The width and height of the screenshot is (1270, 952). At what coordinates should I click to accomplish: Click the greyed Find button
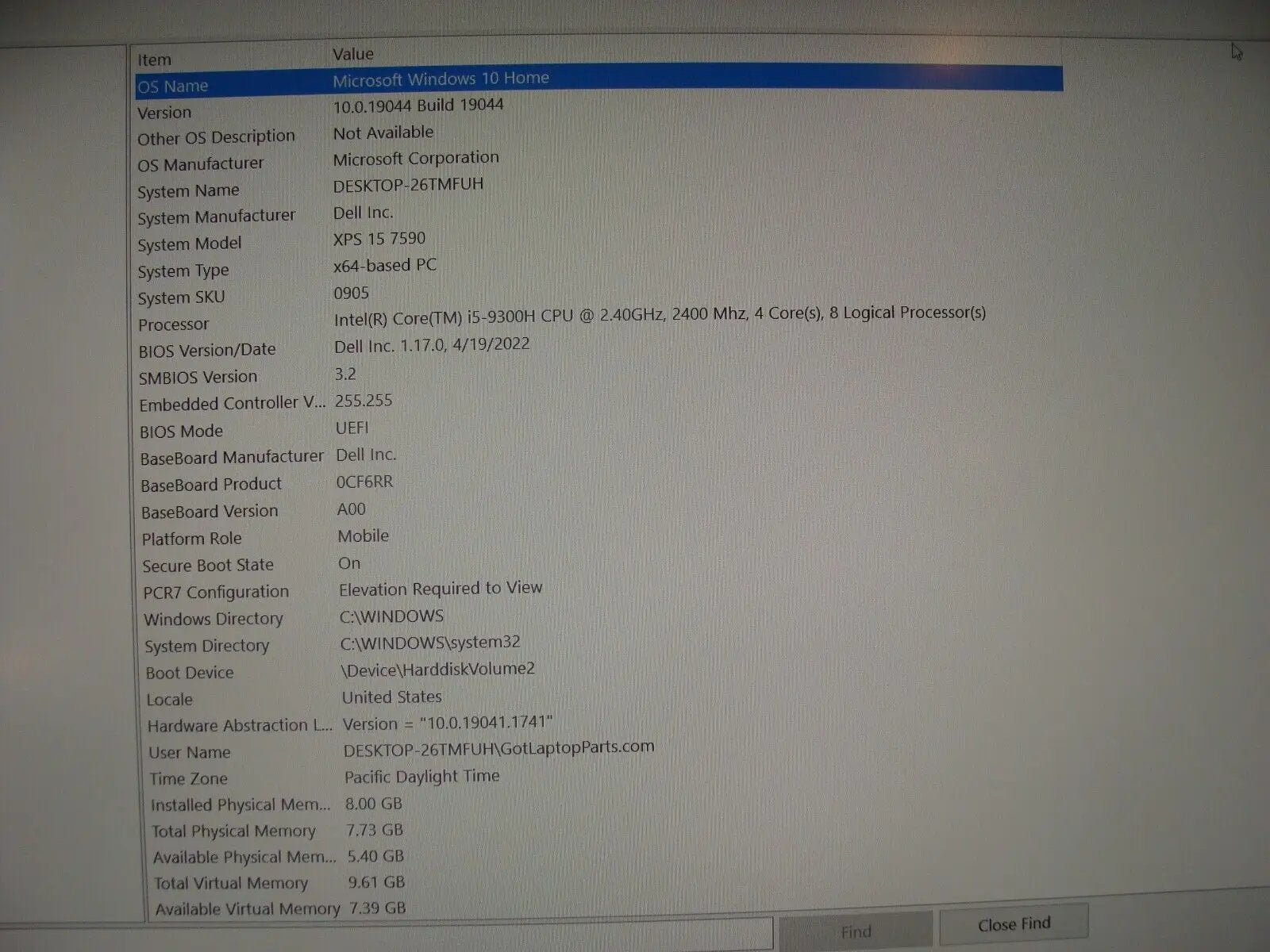856,931
